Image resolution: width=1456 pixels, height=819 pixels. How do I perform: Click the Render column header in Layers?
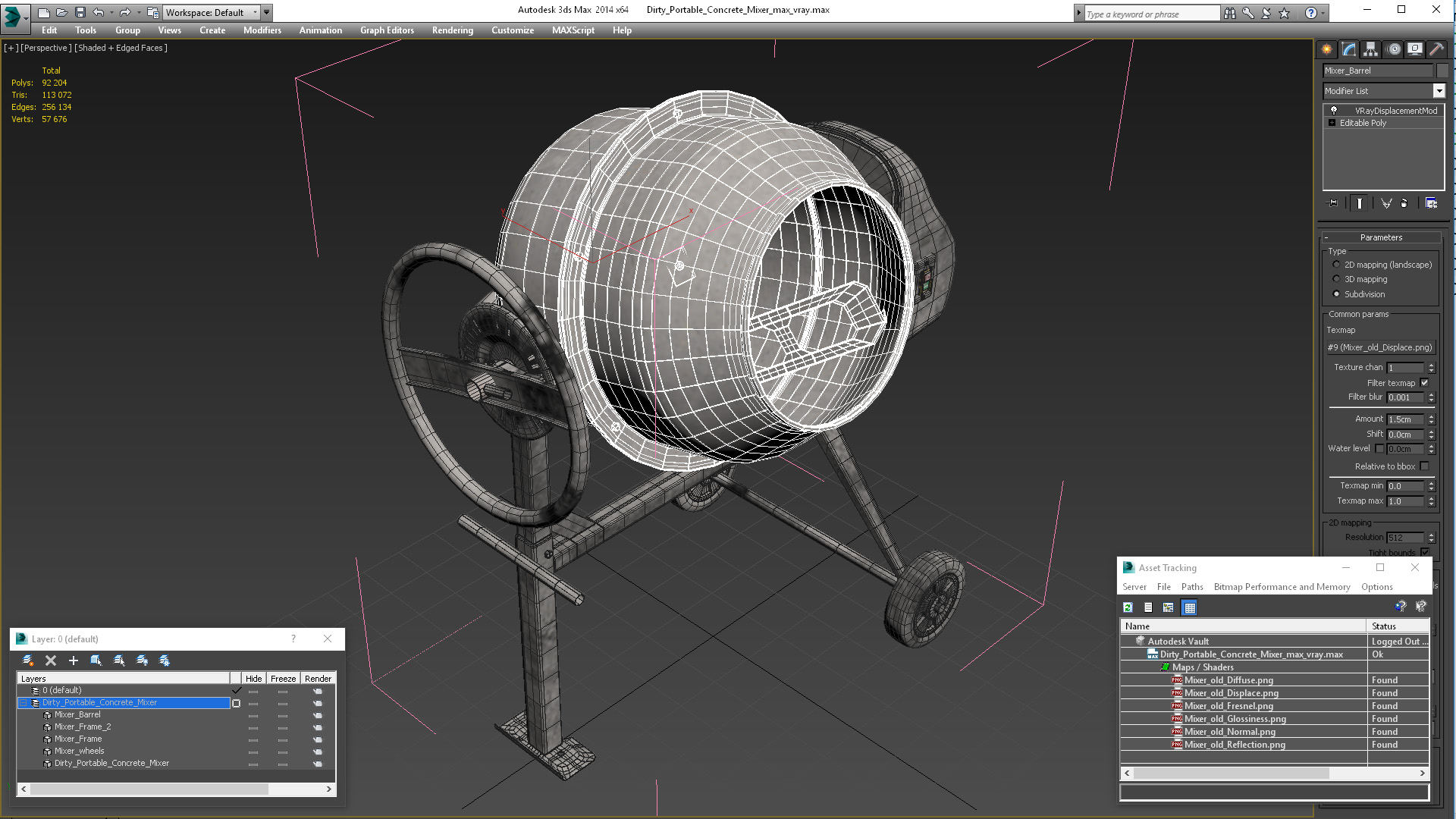pyautogui.click(x=318, y=679)
